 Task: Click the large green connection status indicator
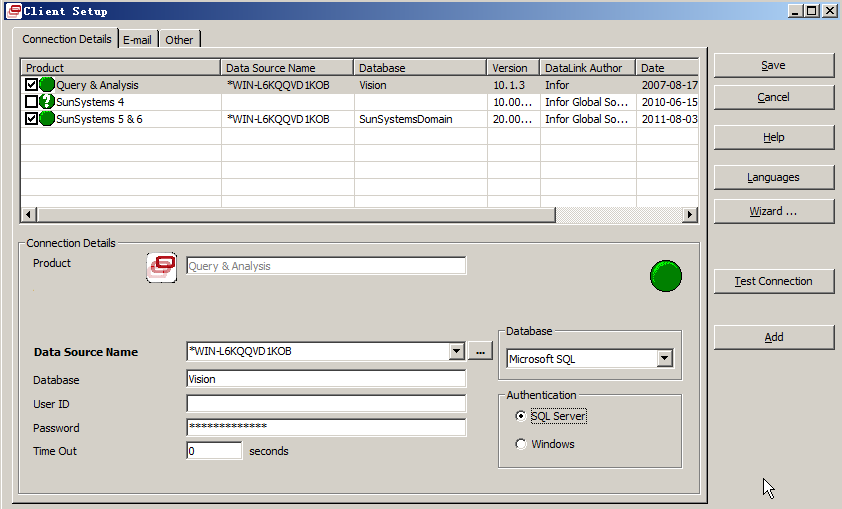pyautogui.click(x=666, y=275)
